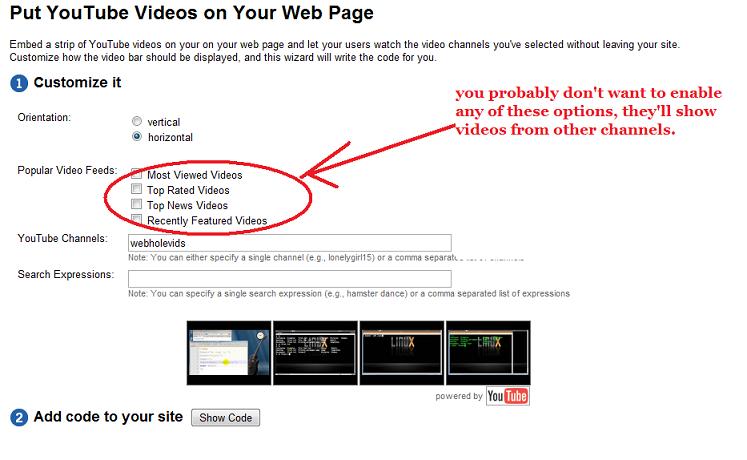
Task: Click the 'YouTube Channels:' label
Action: tap(62, 238)
